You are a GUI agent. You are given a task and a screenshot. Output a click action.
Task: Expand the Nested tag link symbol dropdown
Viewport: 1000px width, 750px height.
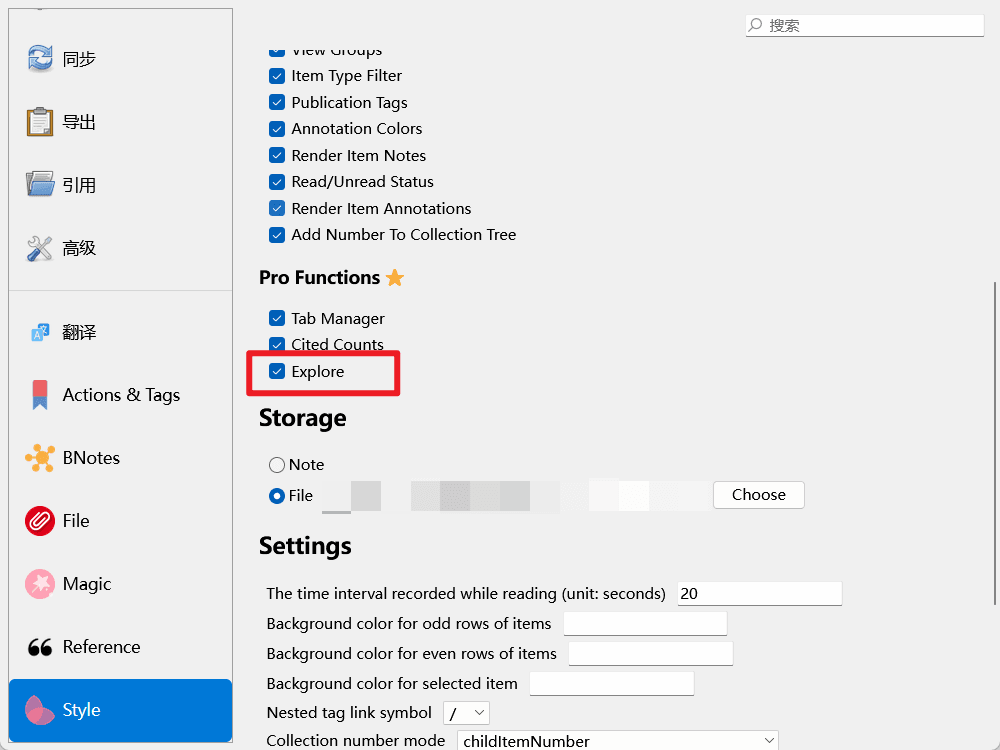pos(466,713)
